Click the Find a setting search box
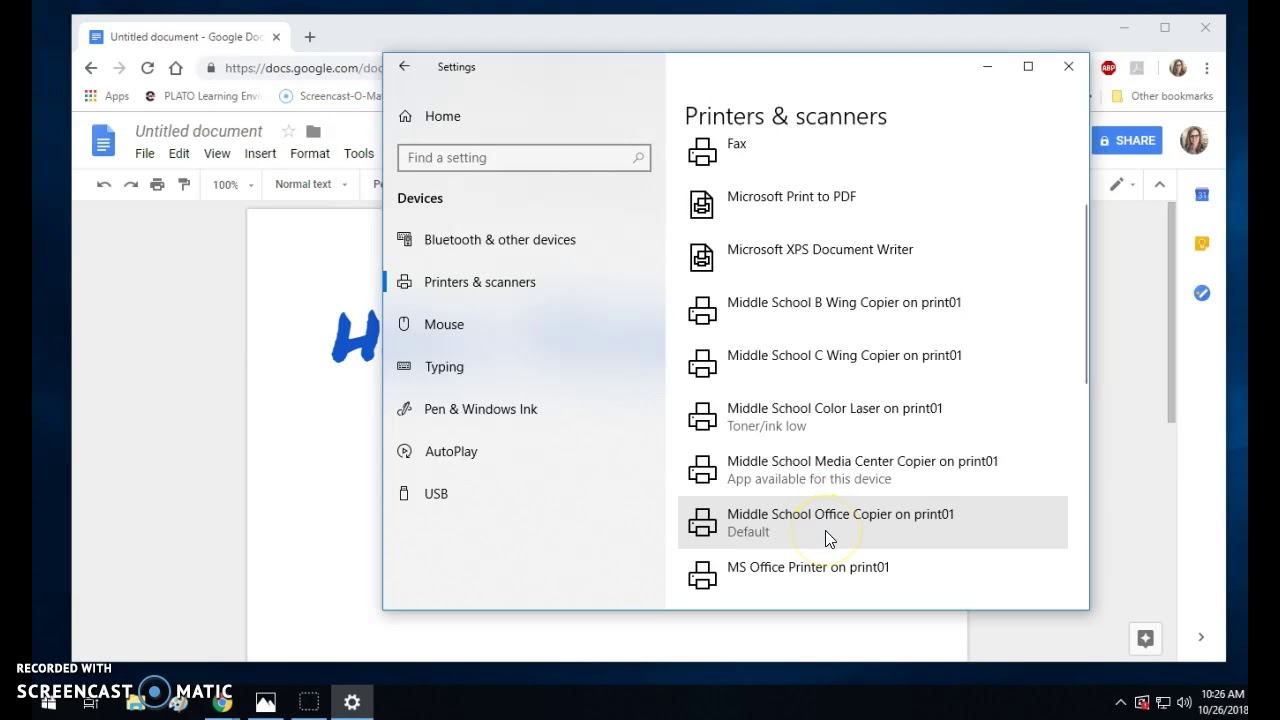1280x720 pixels. tap(524, 158)
